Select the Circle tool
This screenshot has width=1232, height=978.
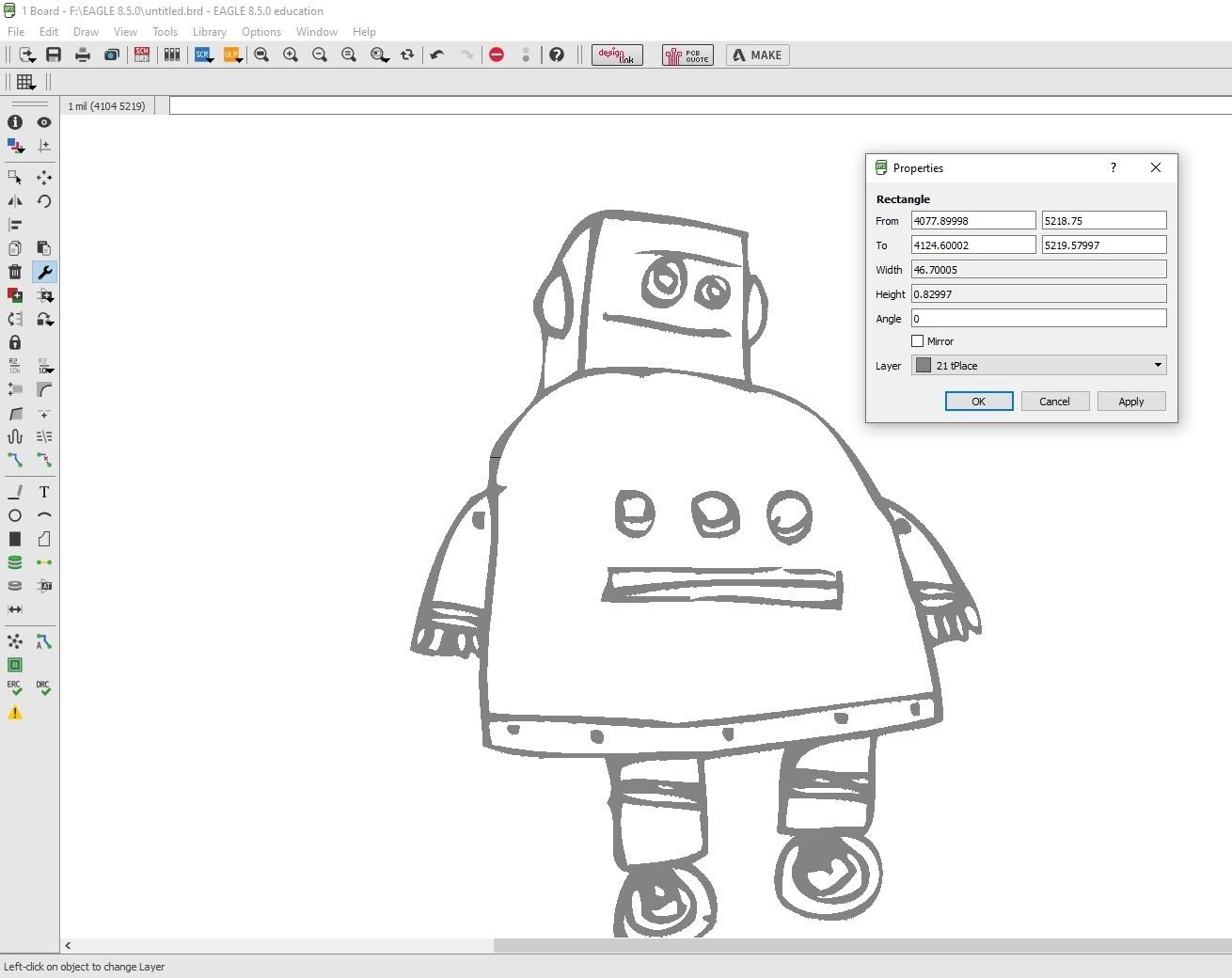click(x=15, y=515)
